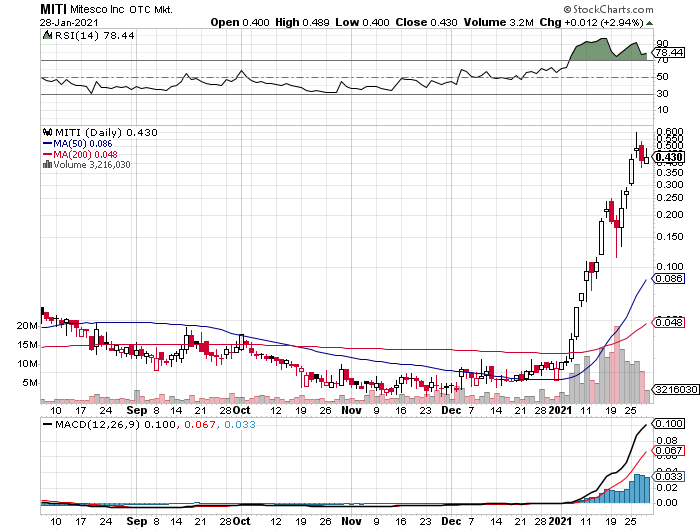Click the chart date '28-Jan-2021'
The width and height of the screenshot is (700, 530).
(69, 22)
